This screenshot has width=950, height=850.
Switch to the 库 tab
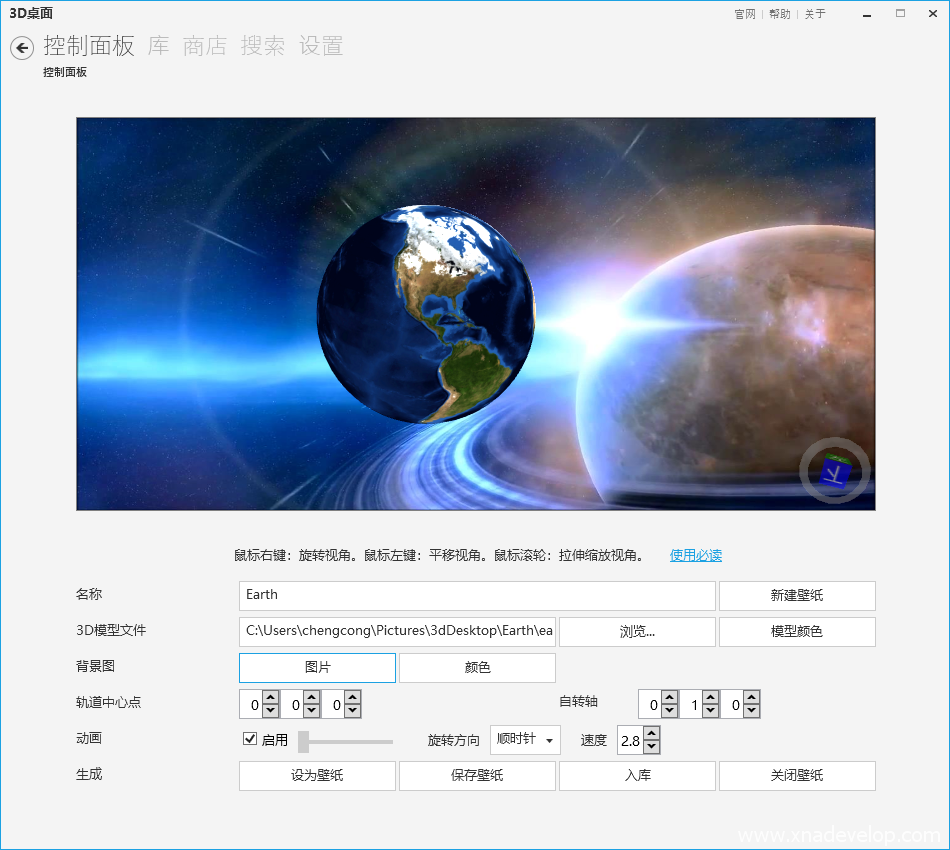pos(158,46)
